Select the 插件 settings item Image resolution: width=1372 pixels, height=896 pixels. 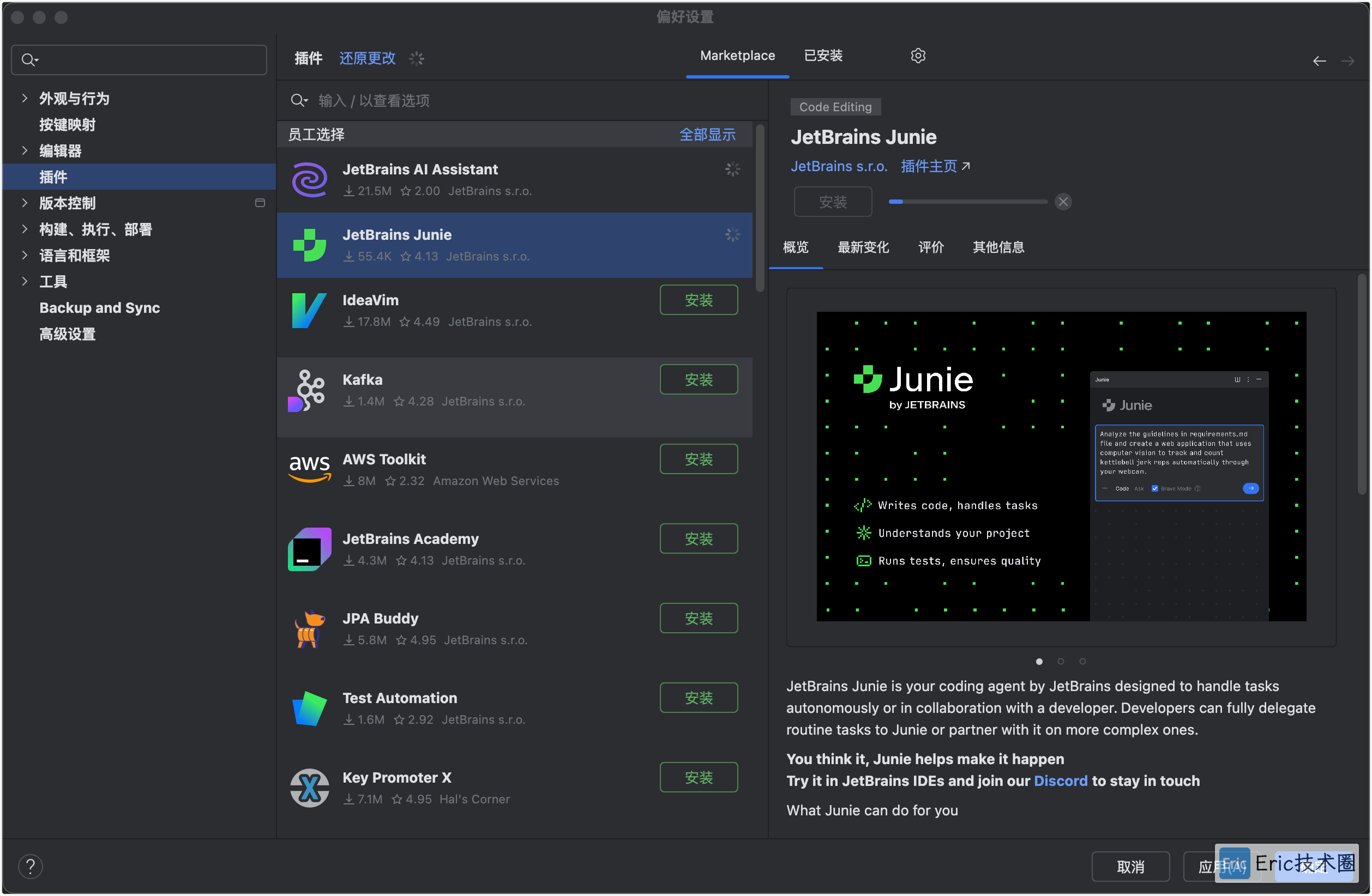tap(139, 177)
